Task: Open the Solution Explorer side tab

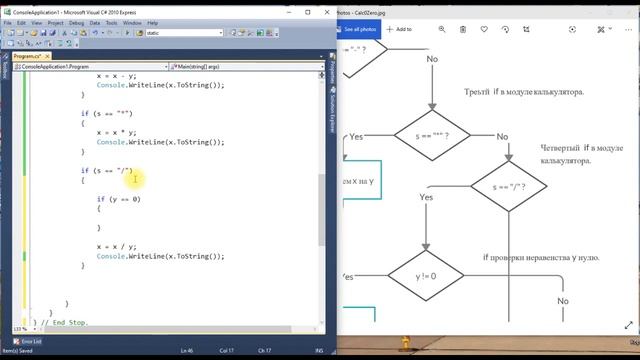Action: (x=332, y=109)
